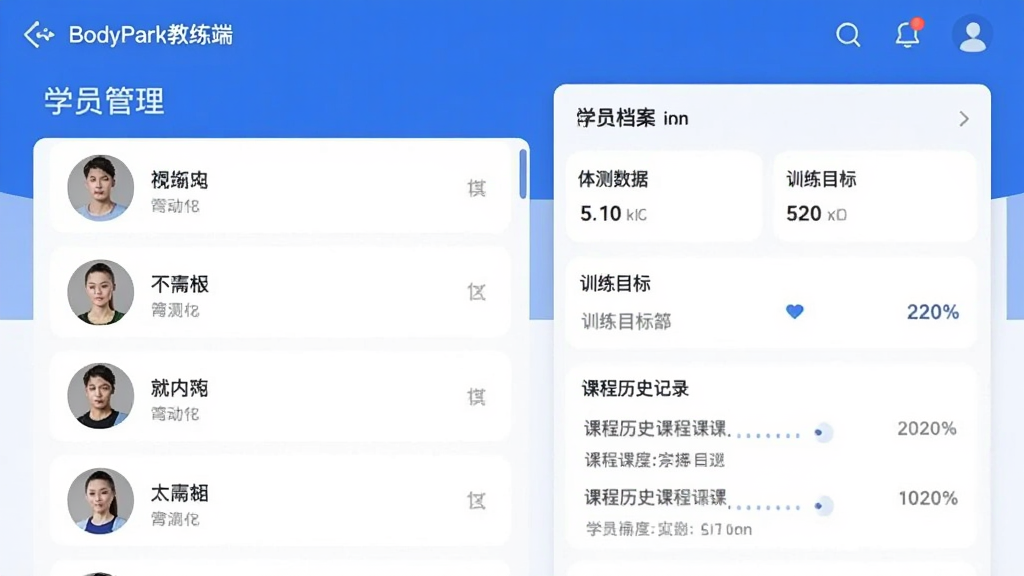1024x576 pixels.
Task: Open notifications bell icon
Action: (x=908, y=34)
